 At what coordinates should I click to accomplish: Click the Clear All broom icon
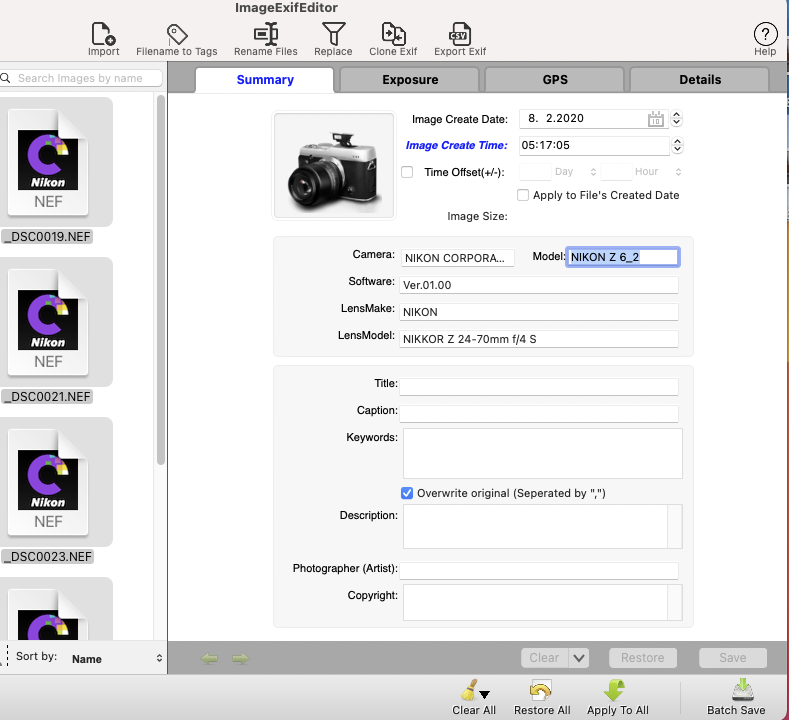pos(469,690)
